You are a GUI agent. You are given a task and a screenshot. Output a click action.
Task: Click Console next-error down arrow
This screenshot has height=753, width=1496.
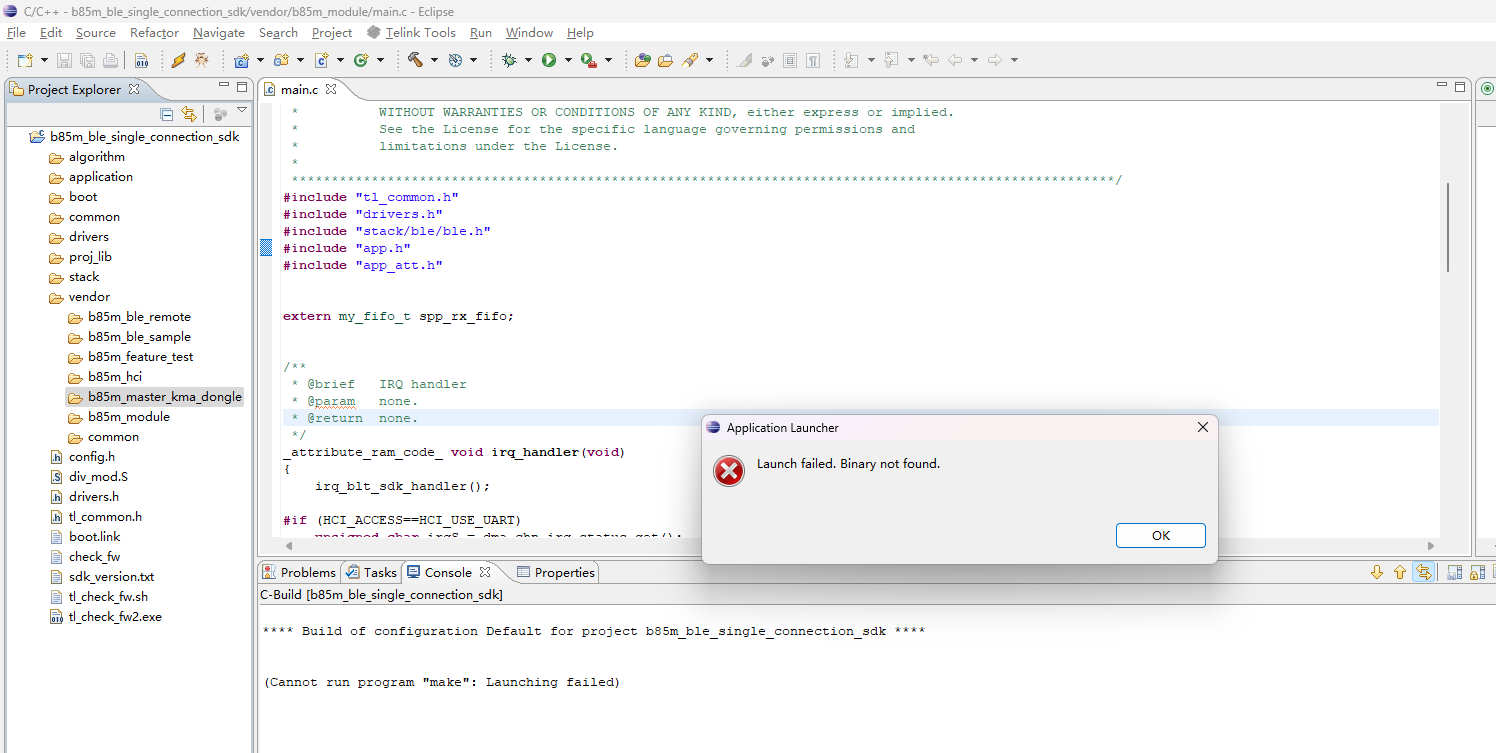coord(1377,572)
